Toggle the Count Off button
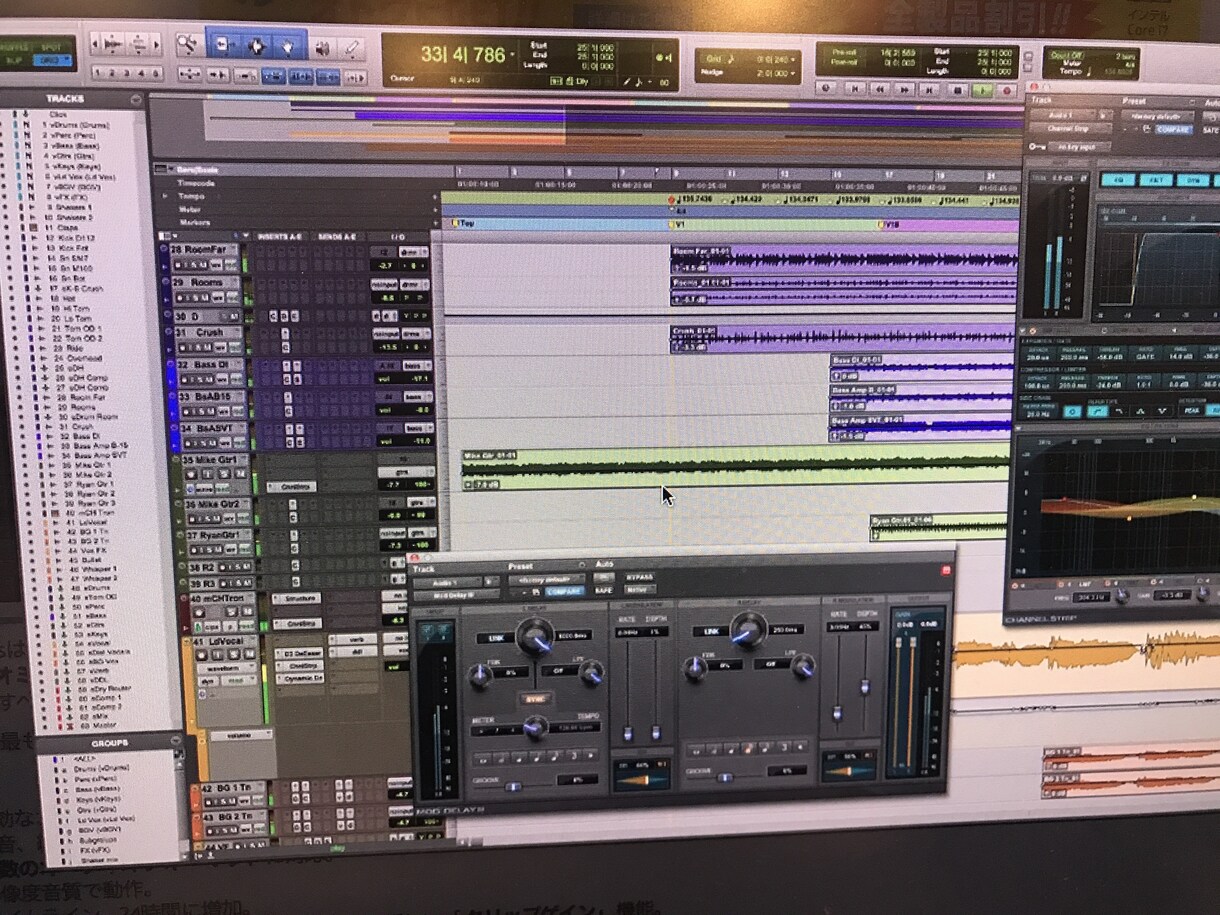 (x=1069, y=54)
